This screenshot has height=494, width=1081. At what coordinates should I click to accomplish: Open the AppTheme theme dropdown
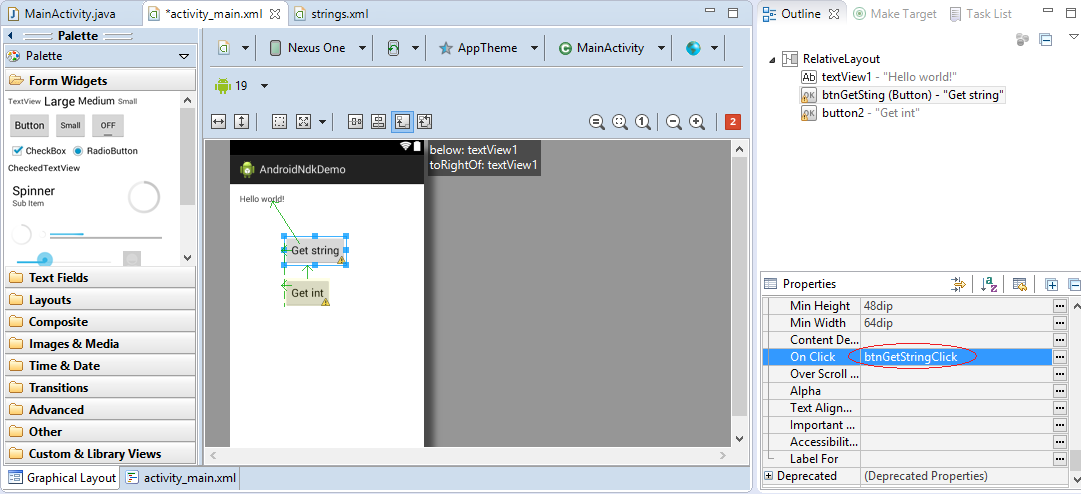pos(488,48)
